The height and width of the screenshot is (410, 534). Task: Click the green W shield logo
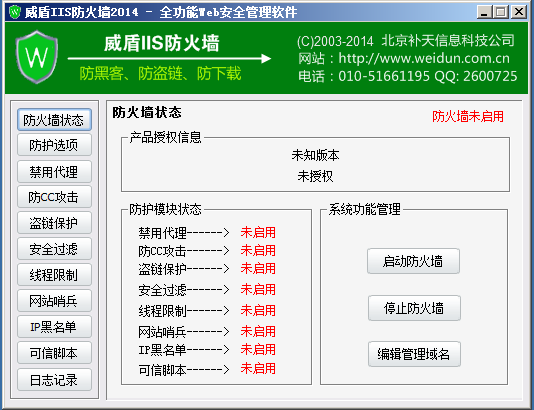pos(36,57)
